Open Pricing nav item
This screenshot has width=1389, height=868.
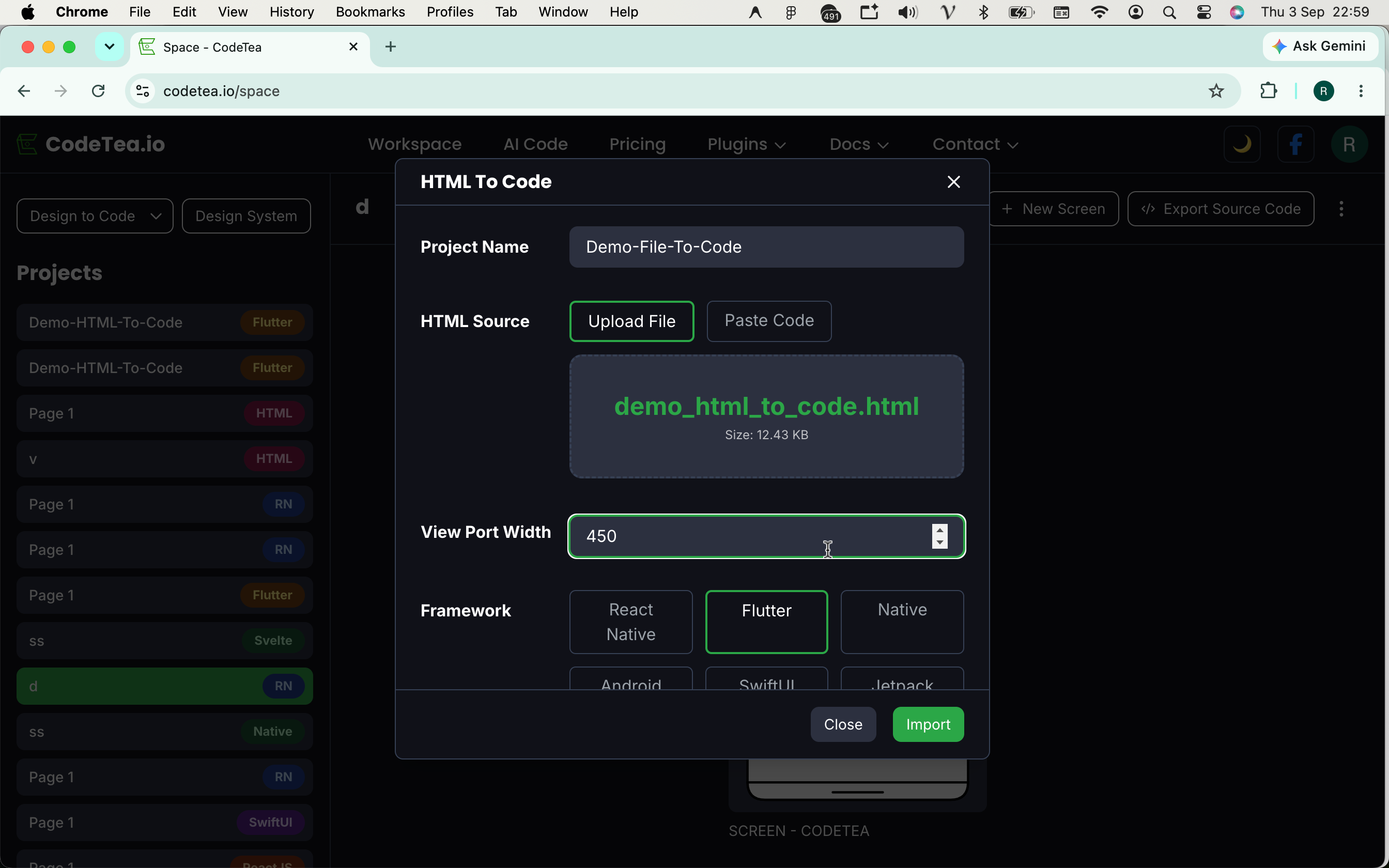coord(637,144)
